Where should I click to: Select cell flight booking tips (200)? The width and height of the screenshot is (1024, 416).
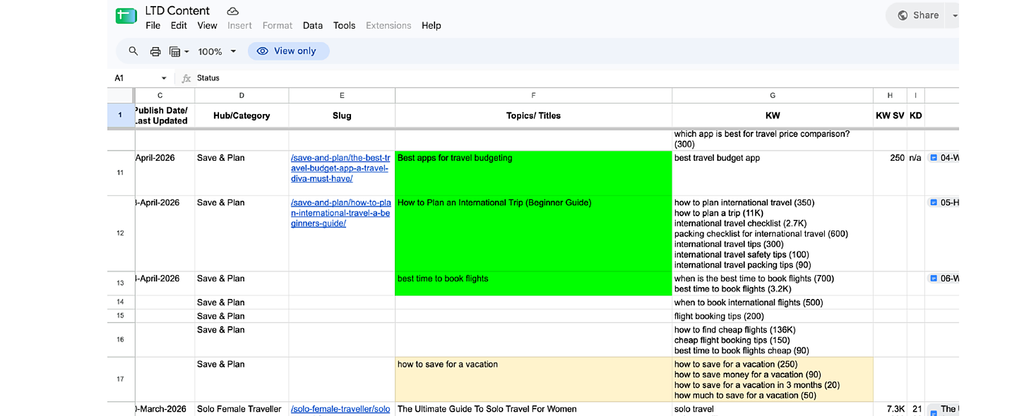pos(773,316)
